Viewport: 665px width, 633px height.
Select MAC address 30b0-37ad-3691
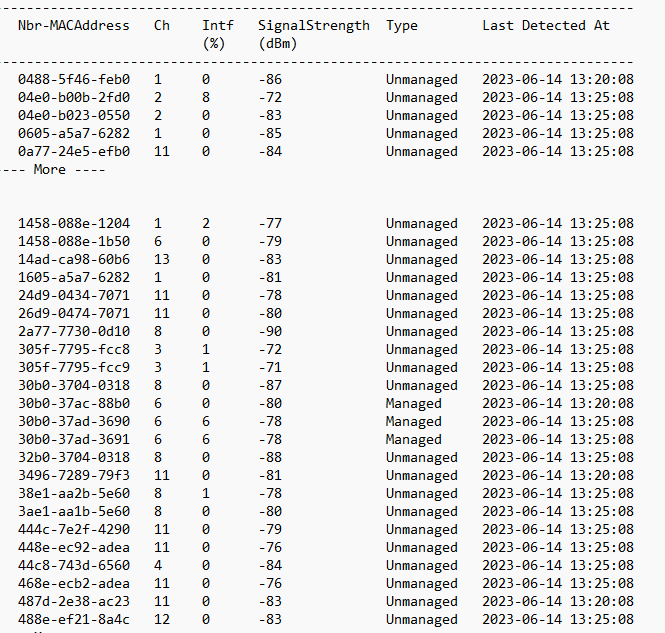coord(73,440)
